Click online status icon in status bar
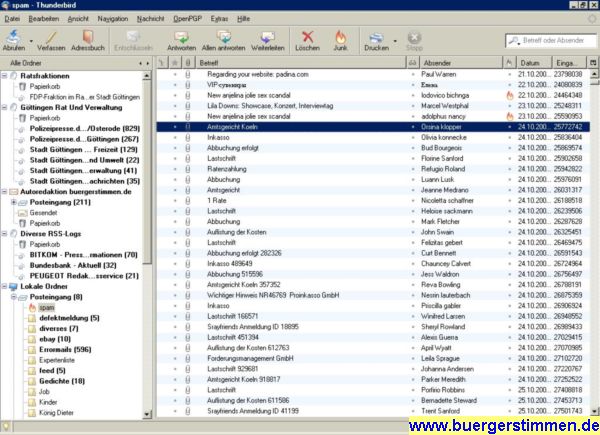The width and height of the screenshot is (600, 435). coord(6,427)
